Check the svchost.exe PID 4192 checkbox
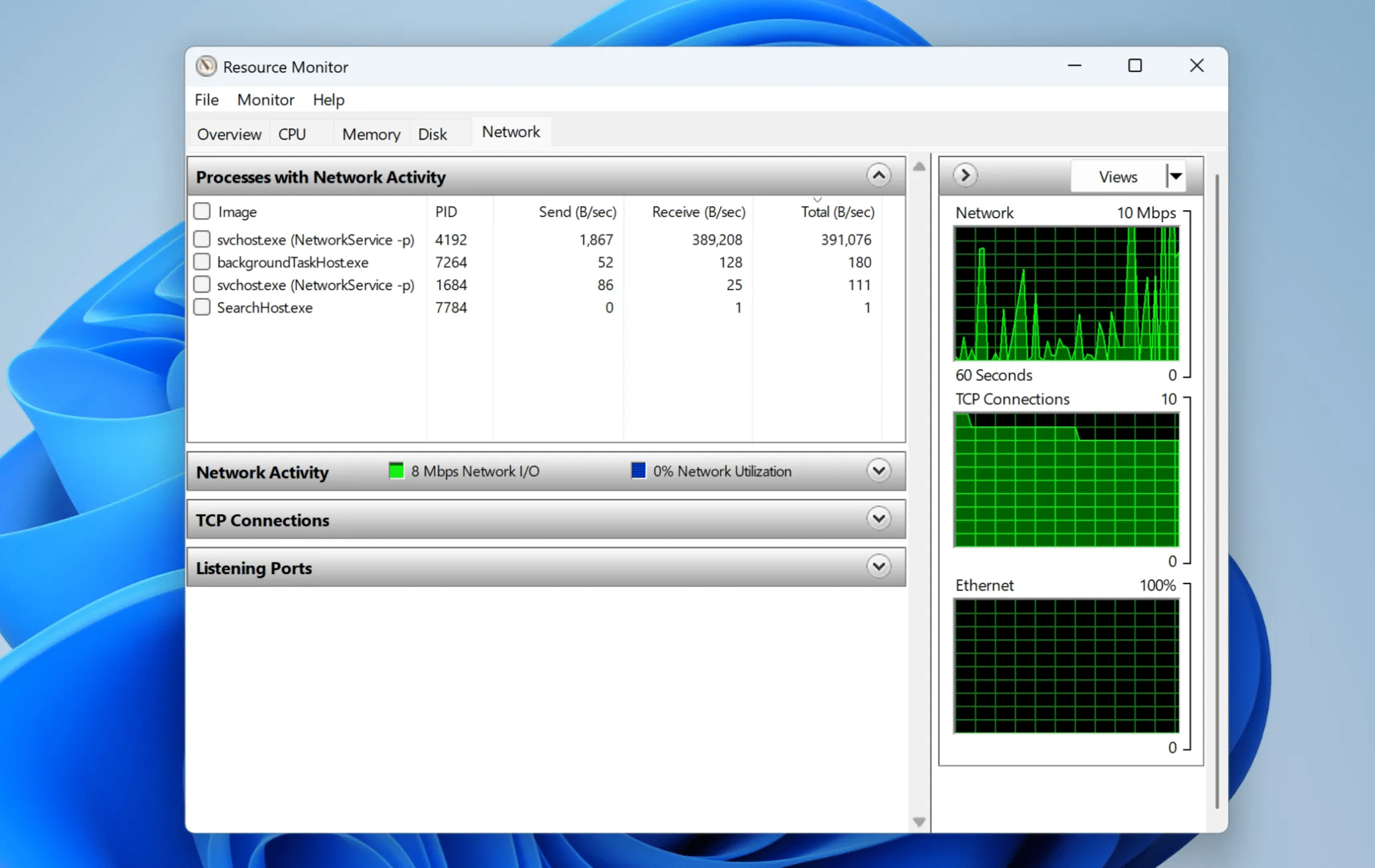The width and height of the screenshot is (1375, 868). pyautogui.click(x=201, y=238)
